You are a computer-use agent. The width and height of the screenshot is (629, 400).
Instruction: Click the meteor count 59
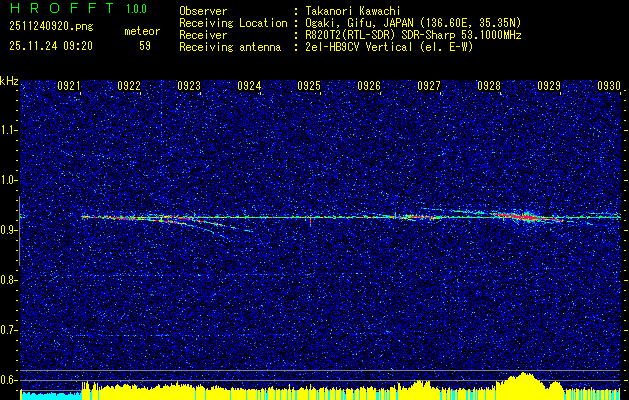pos(145,46)
